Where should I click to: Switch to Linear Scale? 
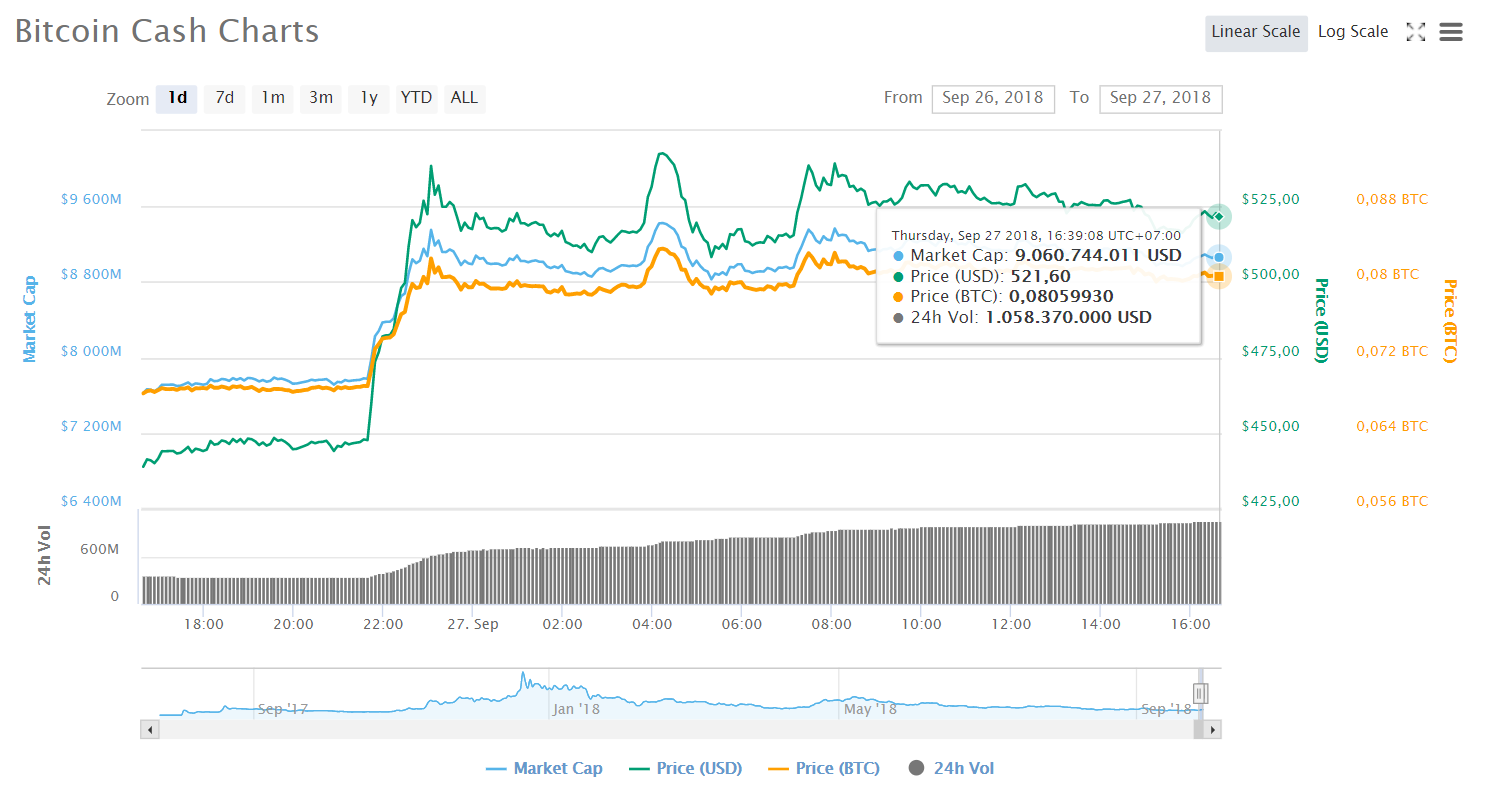point(1256,32)
